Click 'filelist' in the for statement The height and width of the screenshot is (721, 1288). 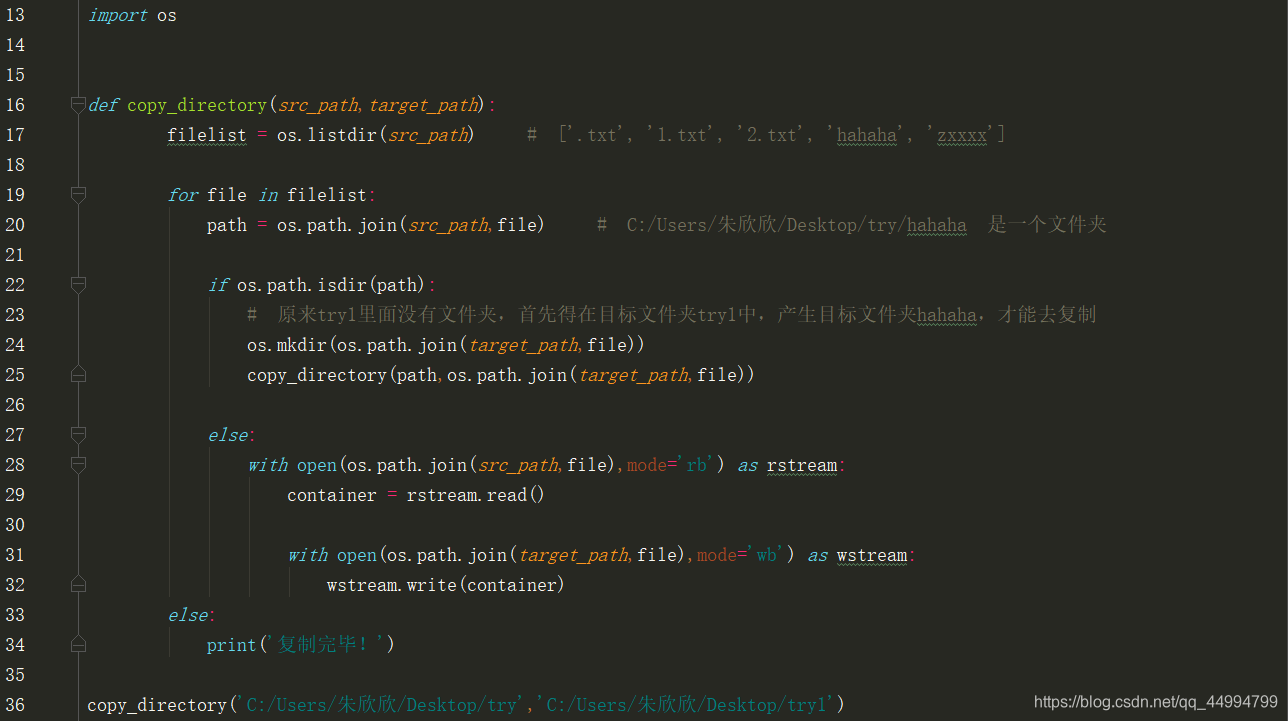coord(327,195)
